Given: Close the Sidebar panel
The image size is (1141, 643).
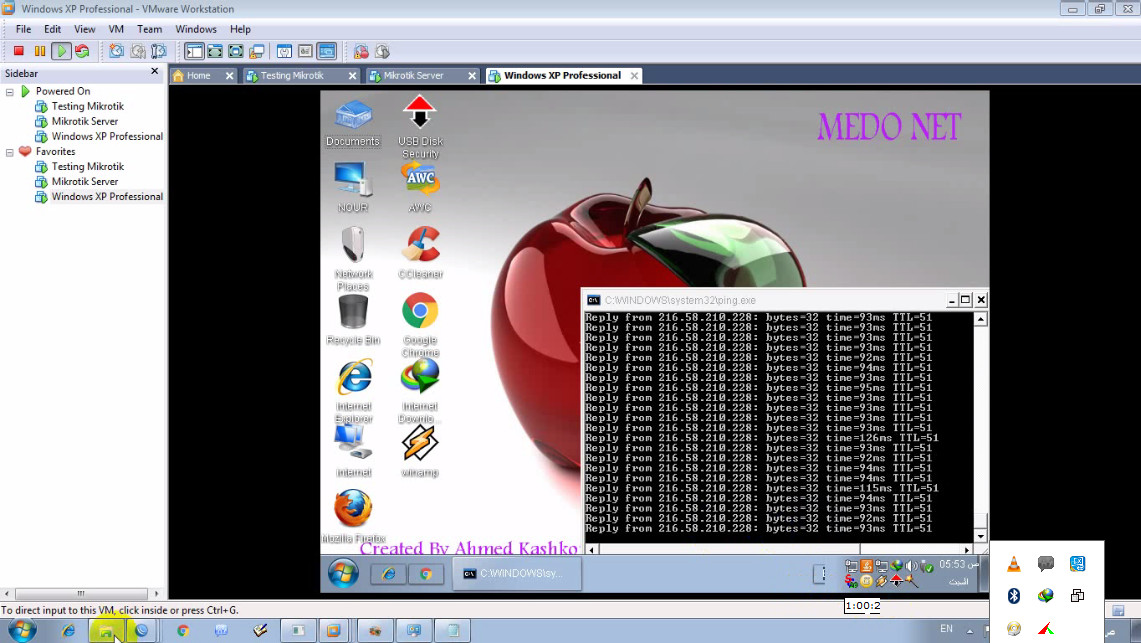Looking at the screenshot, I should pyautogui.click(x=154, y=71).
